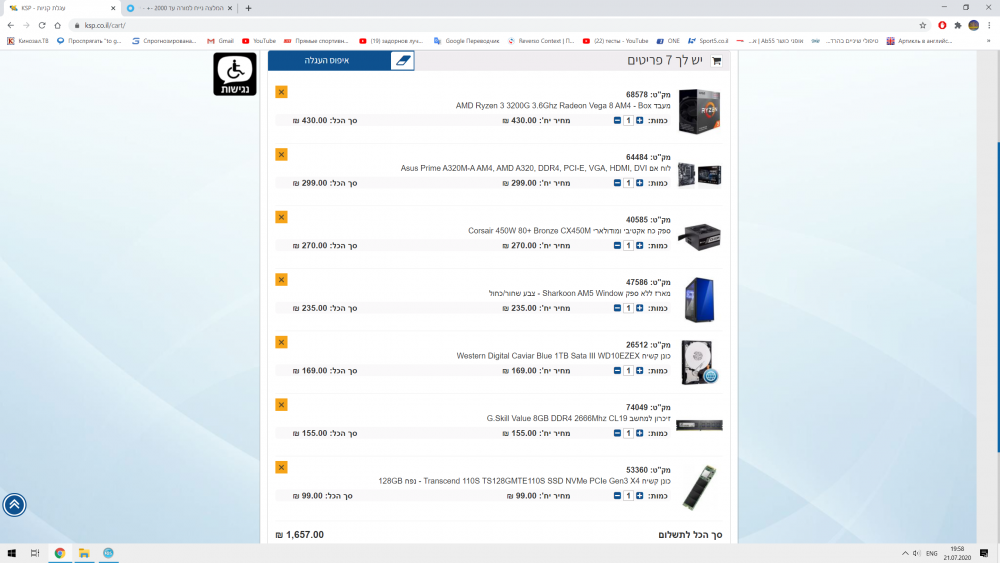Click the ksp.co.il/cart address bar
The image size is (1000, 563).
497,26
